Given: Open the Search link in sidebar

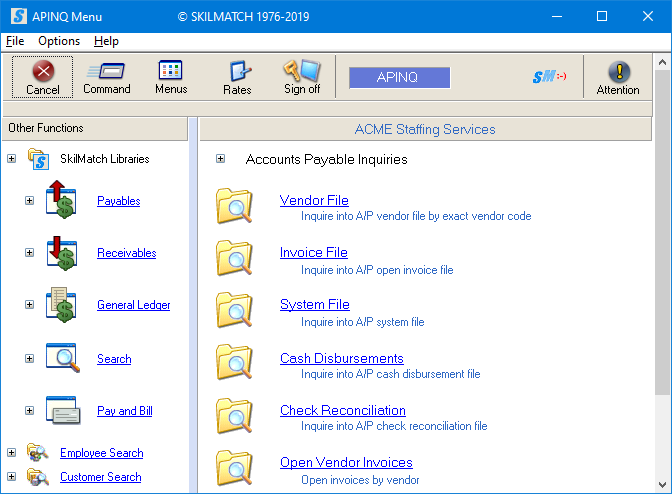Looking at the screenshot, I should pyautogui.click(x=114, y=359).
